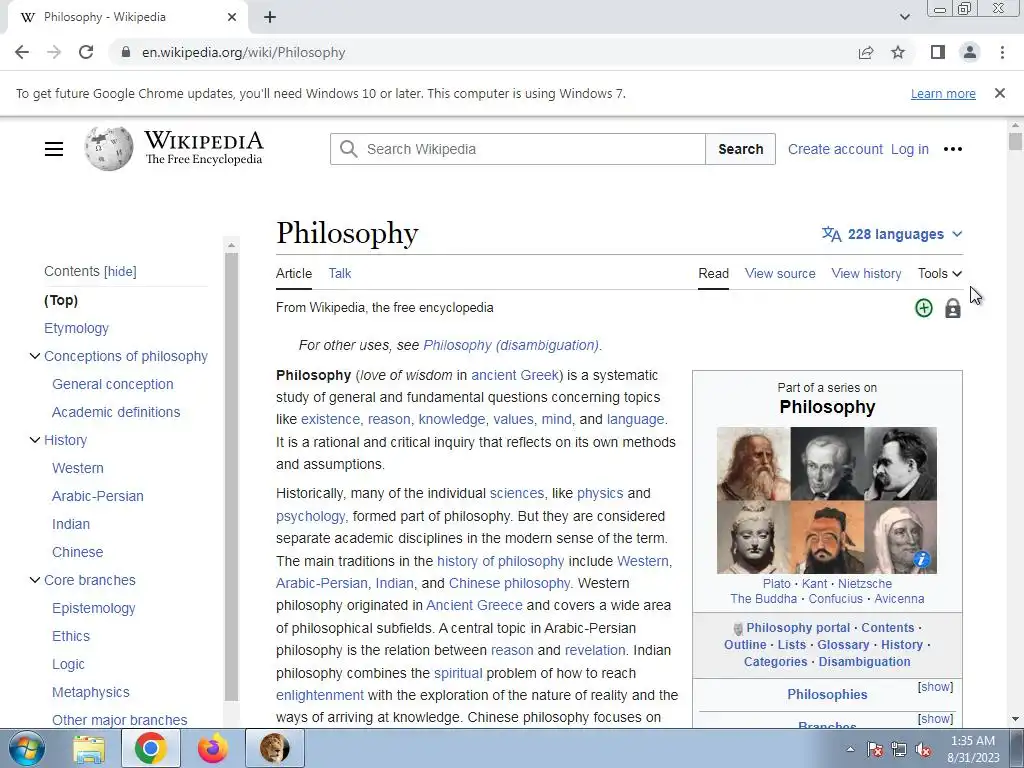
Task: Click the volume muted tray icon
Action: (923, 750)
